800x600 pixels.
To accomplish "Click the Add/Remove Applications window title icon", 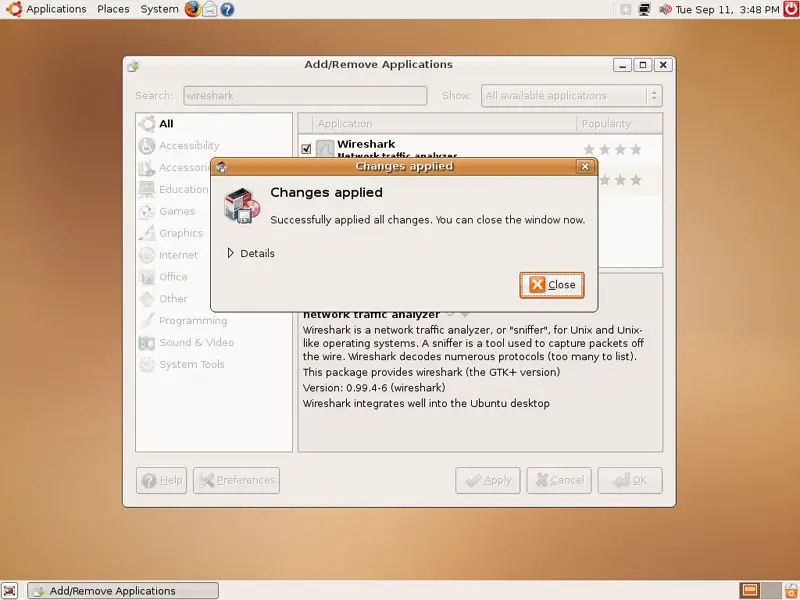I will pos(134,65).
